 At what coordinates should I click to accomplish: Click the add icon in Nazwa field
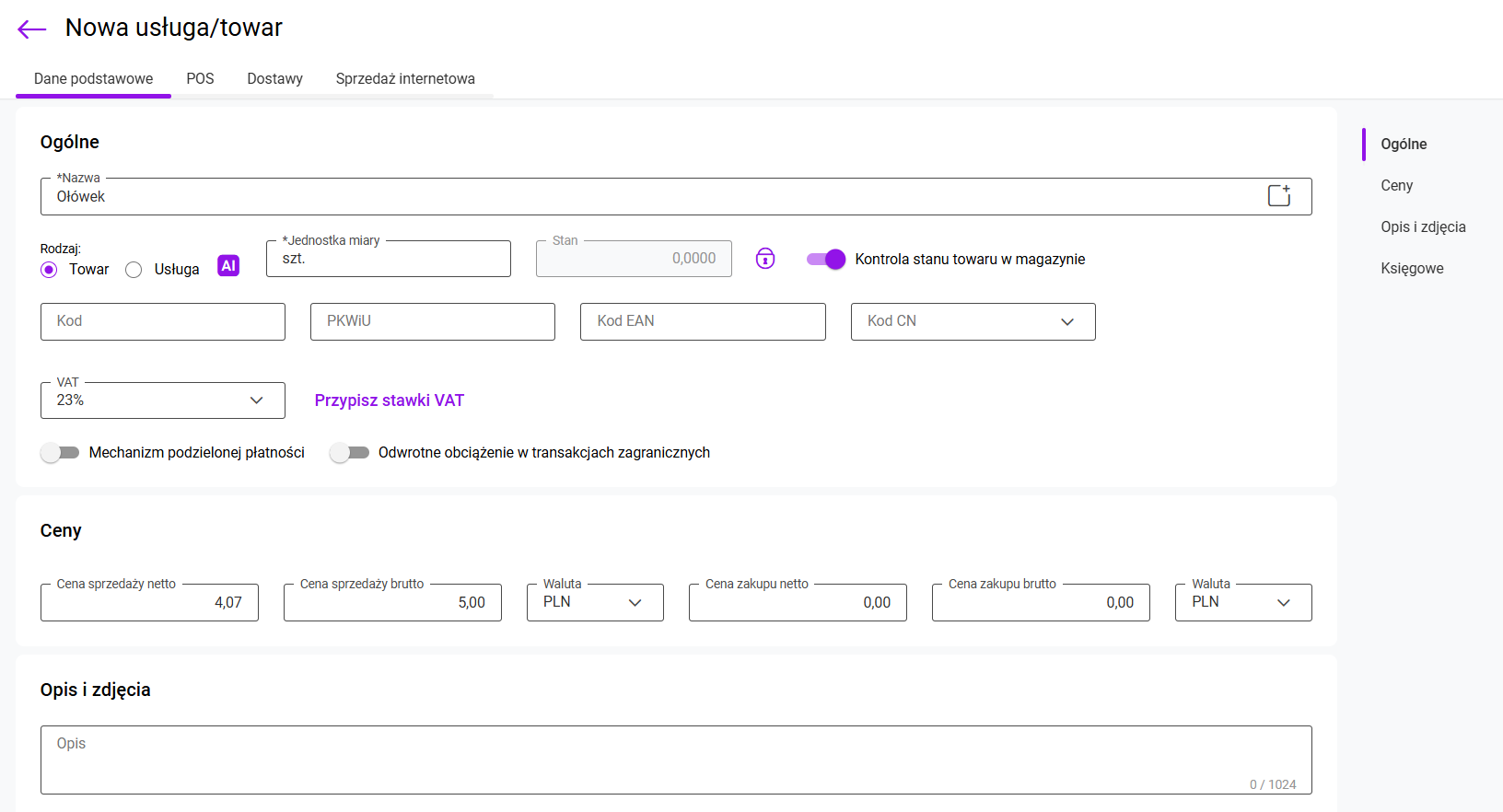click(x=1278, y=195)
